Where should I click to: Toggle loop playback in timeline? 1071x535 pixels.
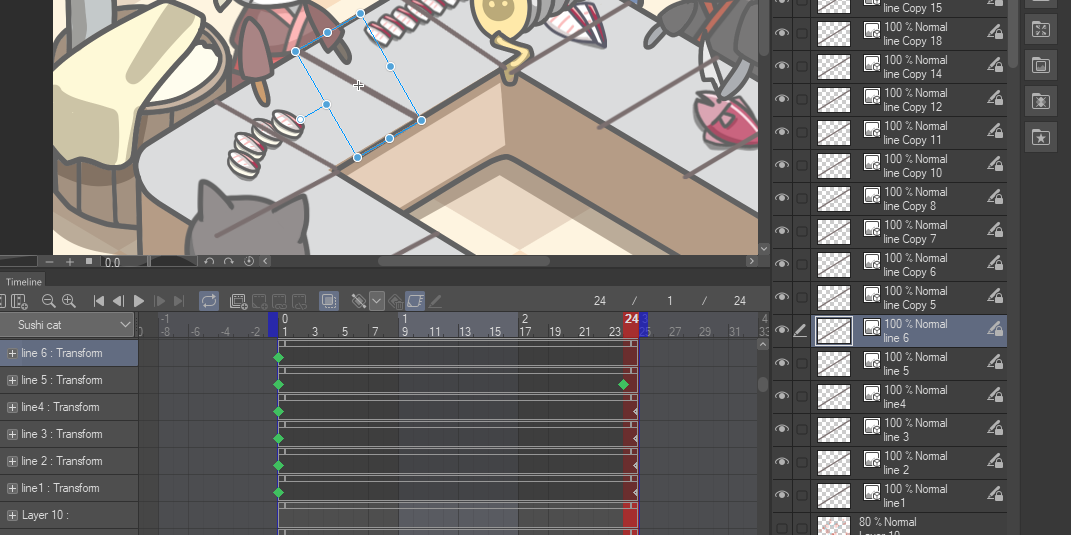tap(209, 301)
